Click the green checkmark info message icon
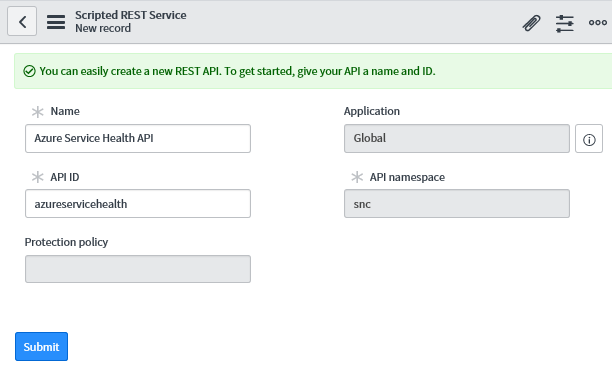Viewport: 612px width, 375px height. 29,71
